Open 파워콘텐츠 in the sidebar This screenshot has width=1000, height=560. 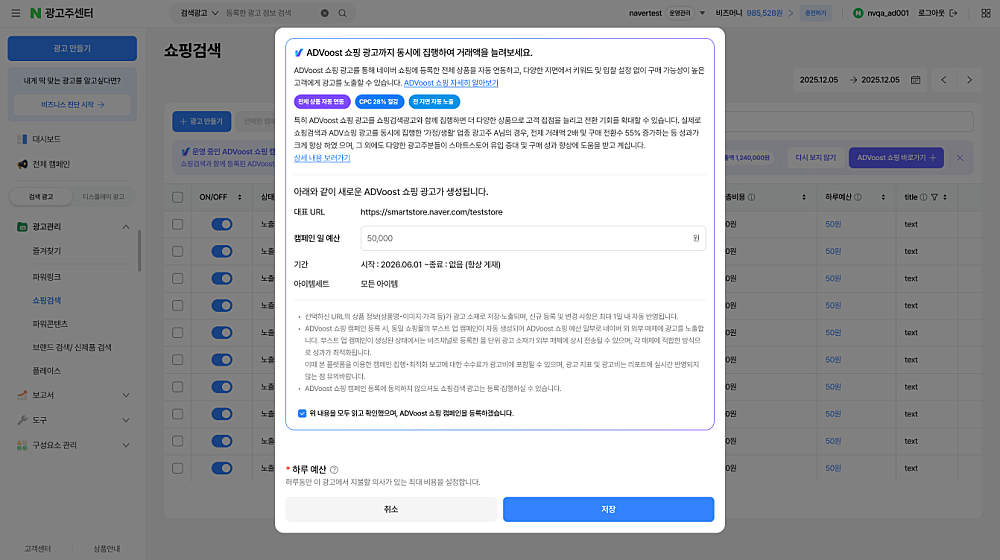(x=50, y=324)
